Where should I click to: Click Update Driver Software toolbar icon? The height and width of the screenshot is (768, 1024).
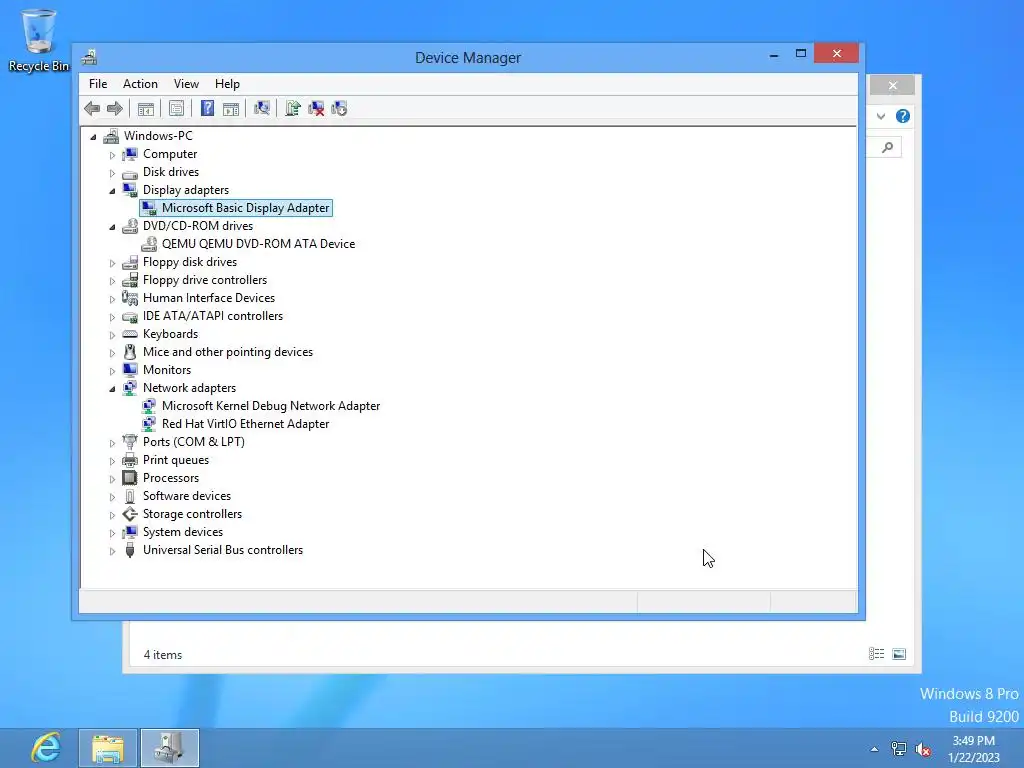pos(293,108)
